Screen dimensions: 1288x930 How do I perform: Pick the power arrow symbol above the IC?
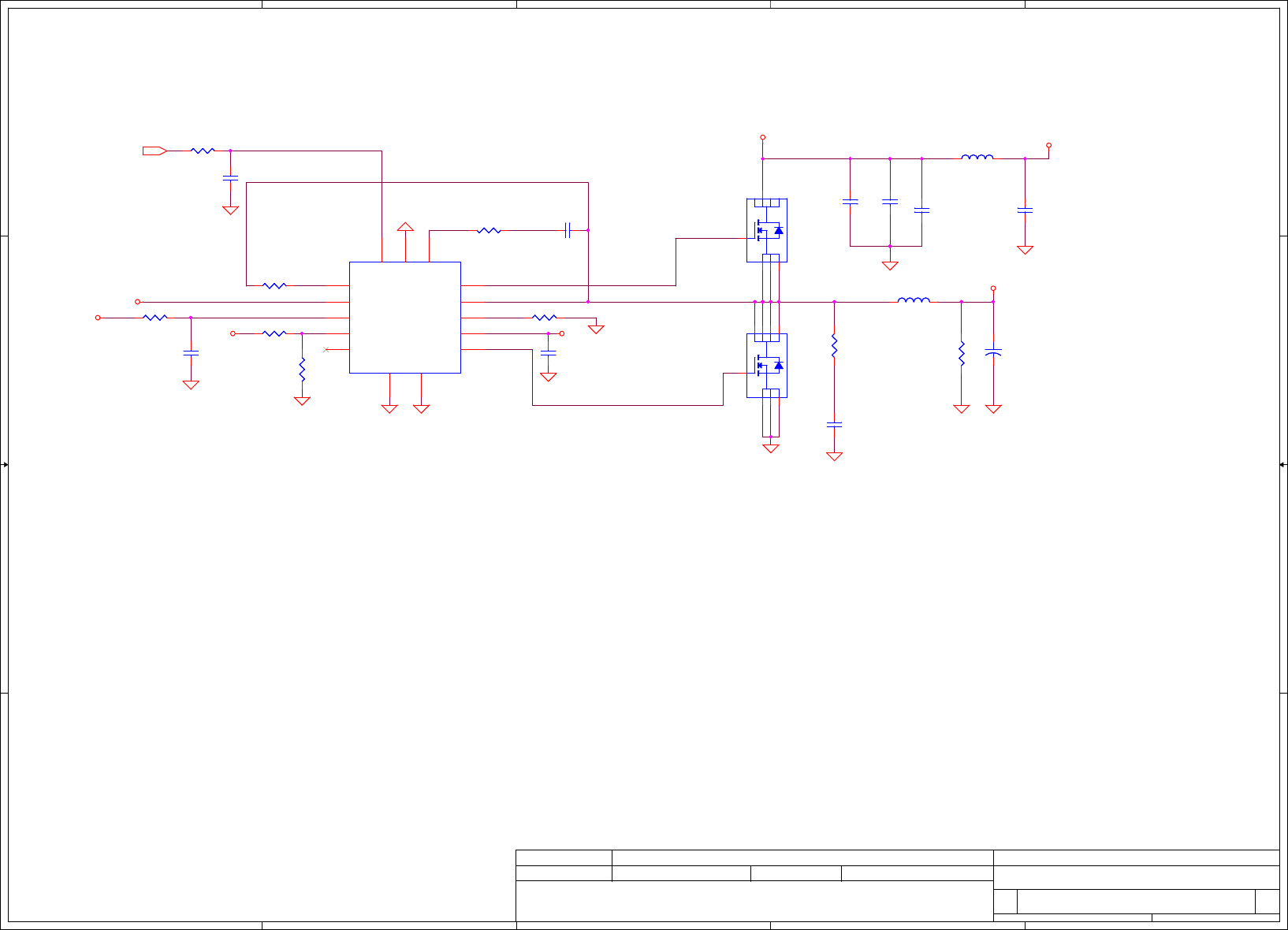click(405, 227)
